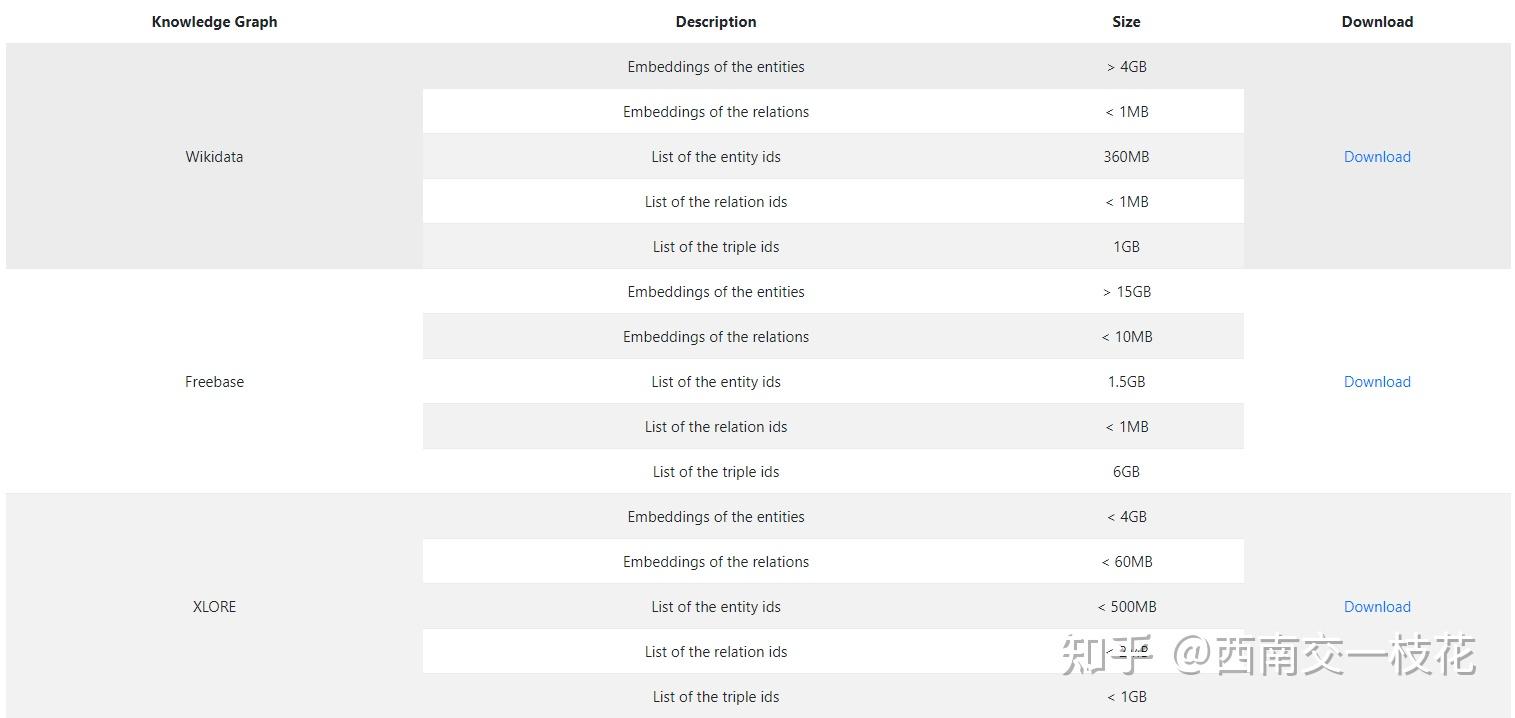Select the Description column header

716,22
